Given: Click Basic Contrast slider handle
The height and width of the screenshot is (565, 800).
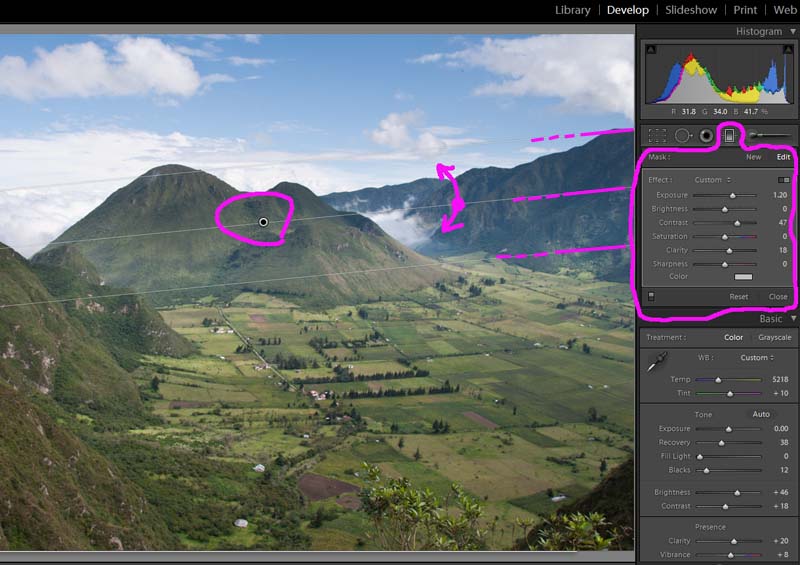Looking at the screenshot, I should (725, 507).
